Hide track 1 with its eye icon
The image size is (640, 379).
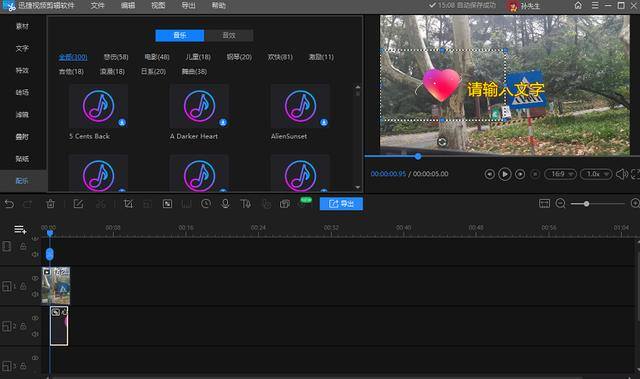(x=35, y=278)
